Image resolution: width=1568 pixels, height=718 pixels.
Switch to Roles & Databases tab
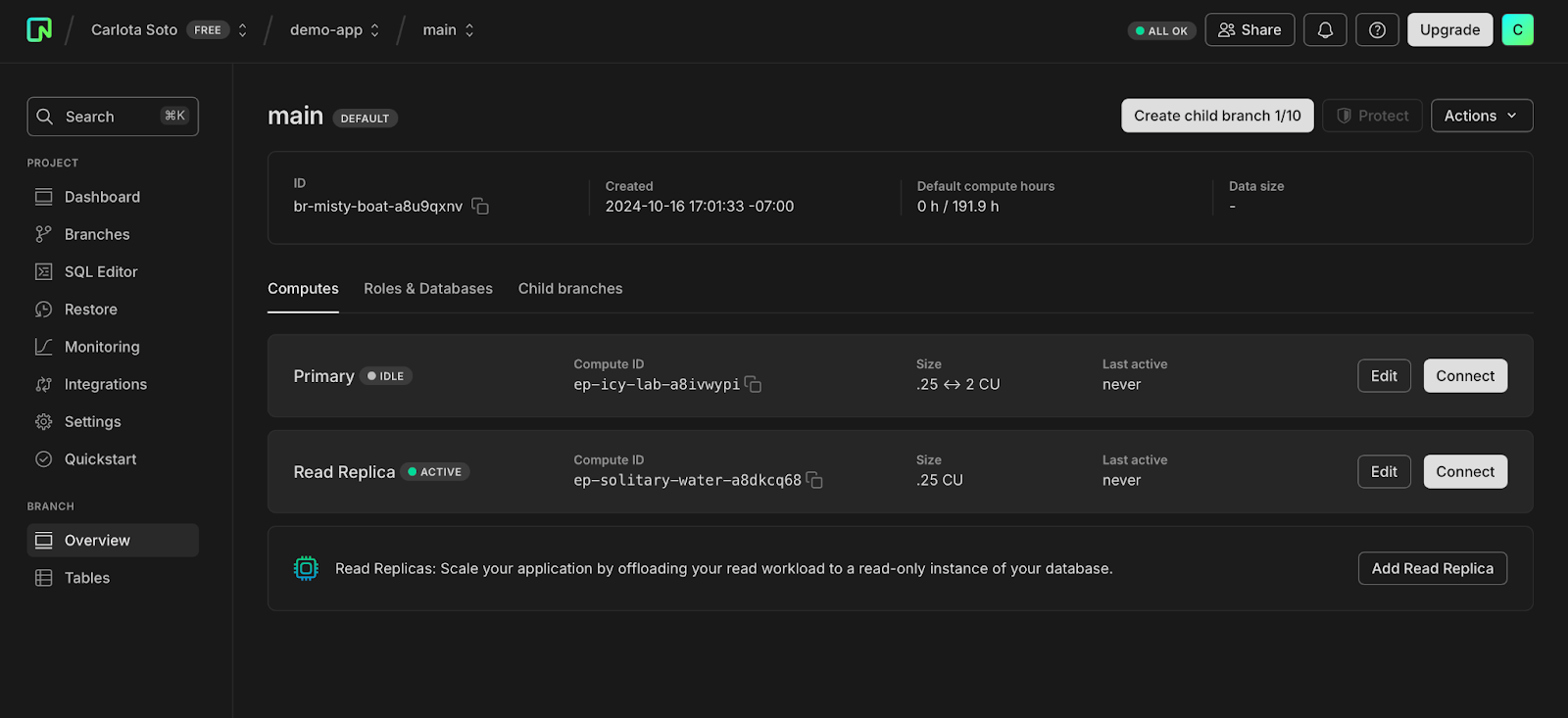pos(428,289)
